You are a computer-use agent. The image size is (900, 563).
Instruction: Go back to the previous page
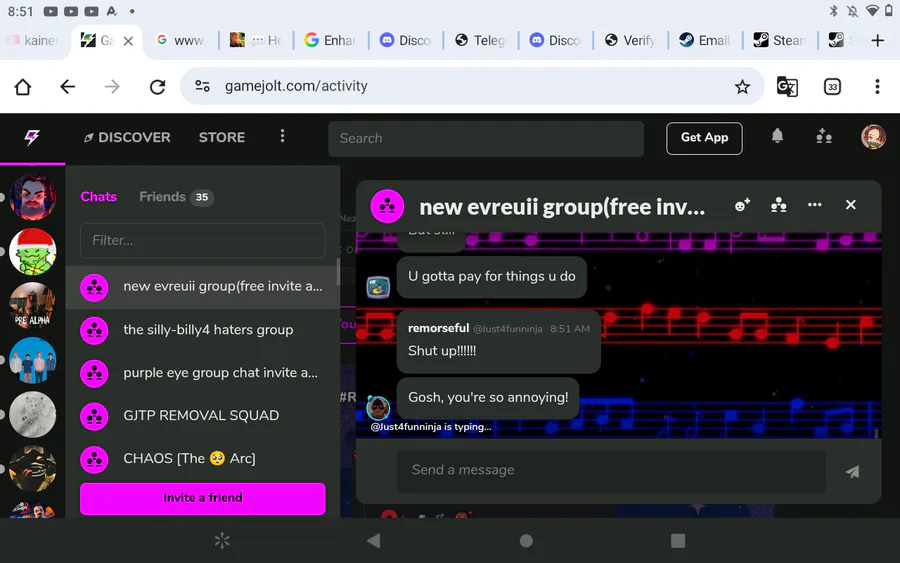(x=68, y=87)
